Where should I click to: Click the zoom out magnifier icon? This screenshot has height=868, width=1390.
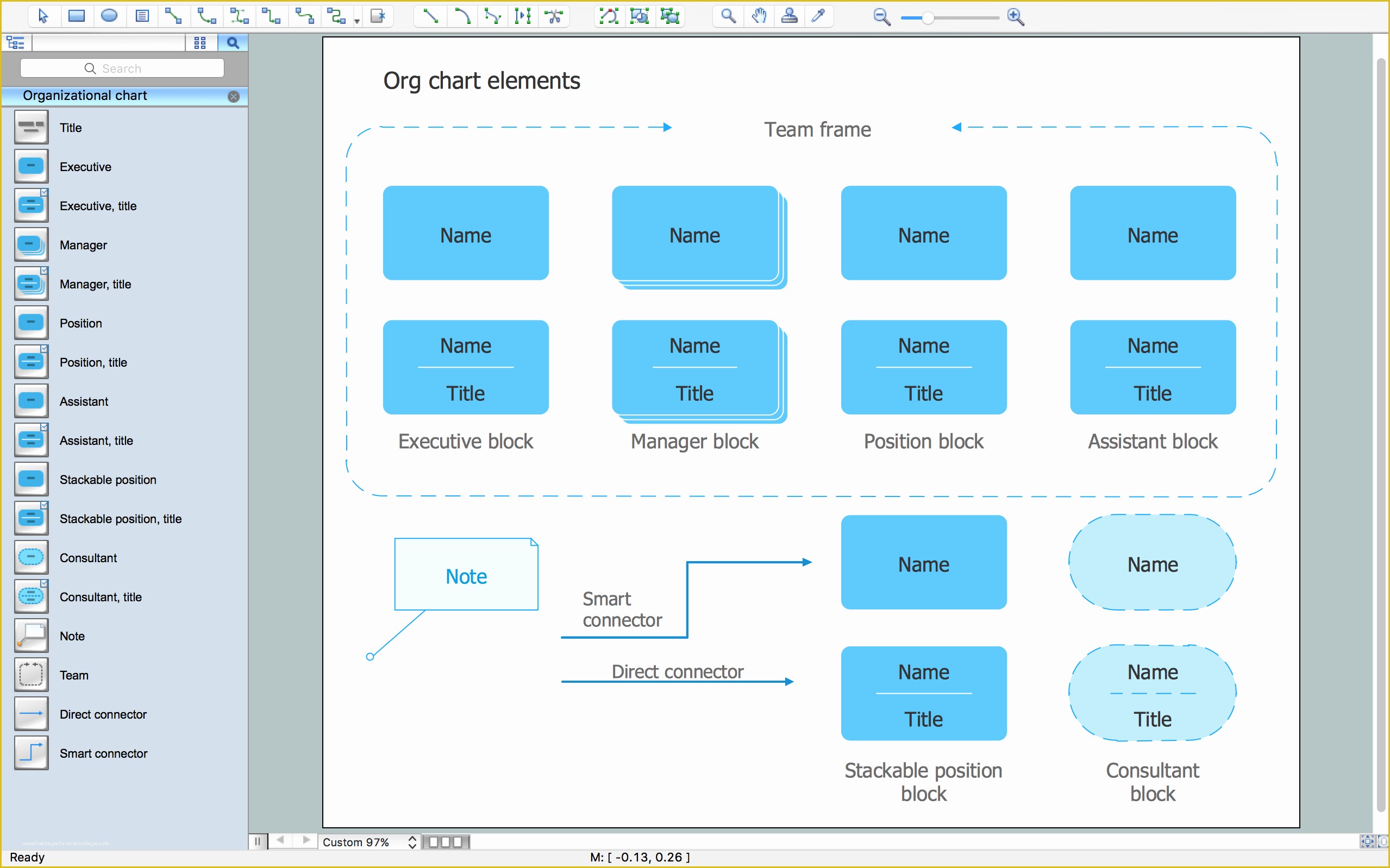coord(879,17)
